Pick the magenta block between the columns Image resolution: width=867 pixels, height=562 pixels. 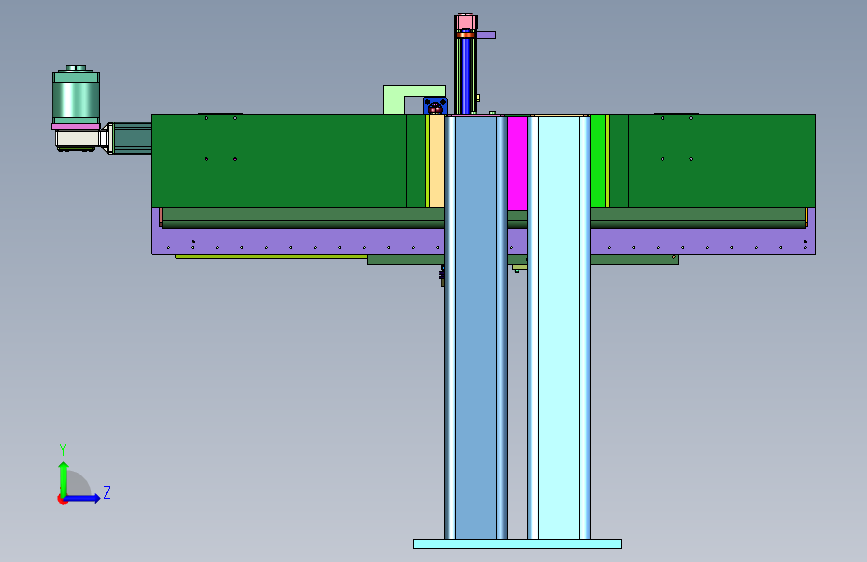[x=517, y=163]
